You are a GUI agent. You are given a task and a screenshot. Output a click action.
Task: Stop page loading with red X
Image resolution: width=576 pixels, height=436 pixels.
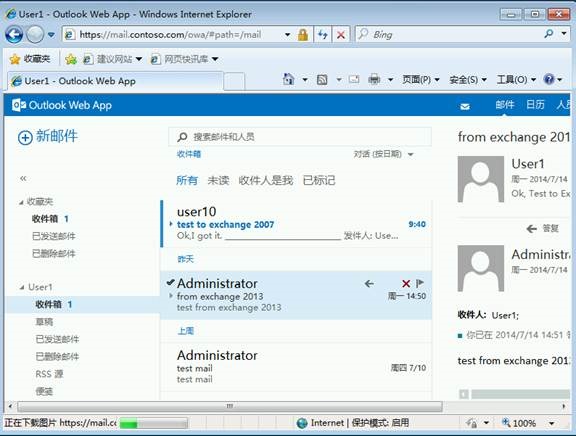click(341, 35)
